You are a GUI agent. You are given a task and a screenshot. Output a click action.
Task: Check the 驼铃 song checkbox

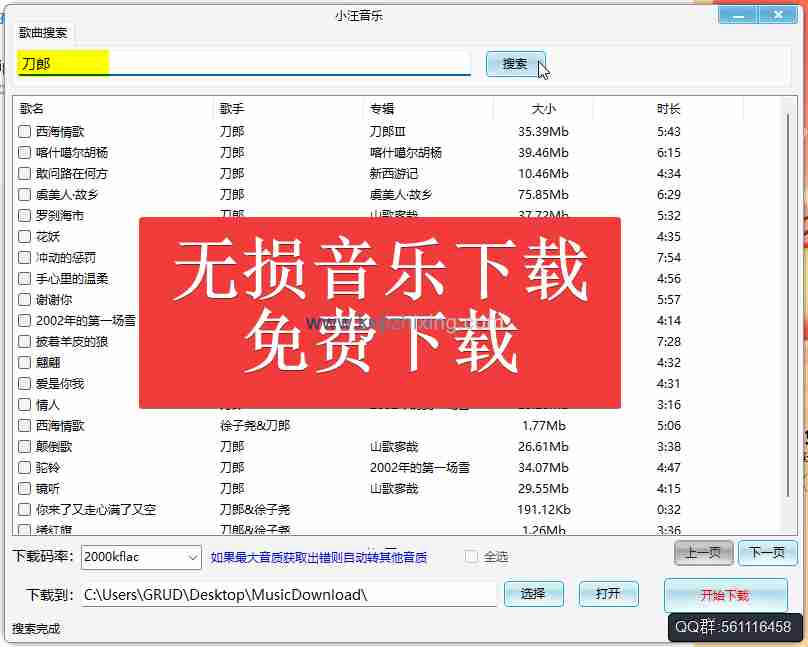(x=25, y=468)
